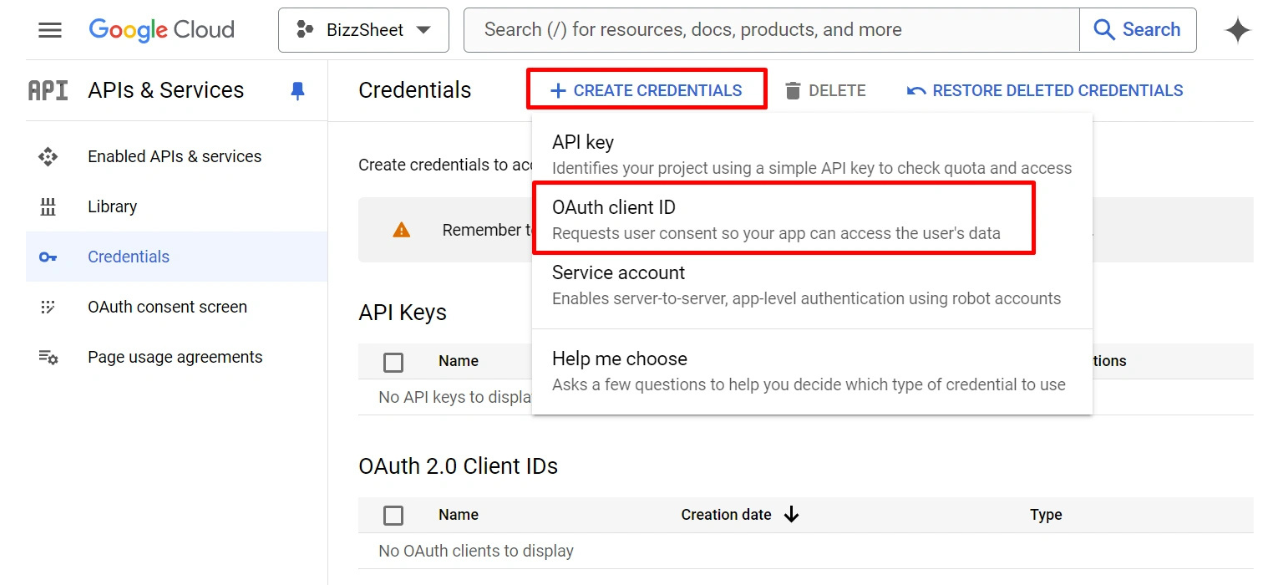Viewport: 1280px width, 585px height.
Task: Select the Help me choose option
Action: [812, 371]
